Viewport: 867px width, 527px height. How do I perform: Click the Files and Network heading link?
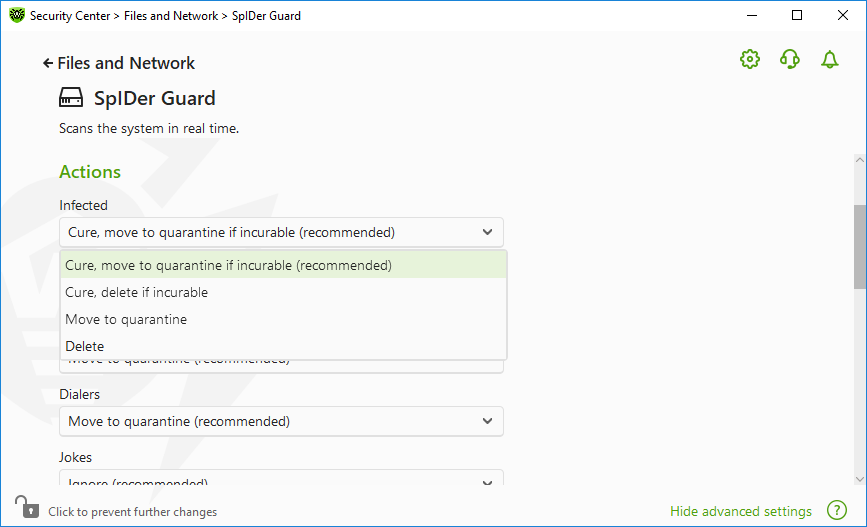pos(126,63)
